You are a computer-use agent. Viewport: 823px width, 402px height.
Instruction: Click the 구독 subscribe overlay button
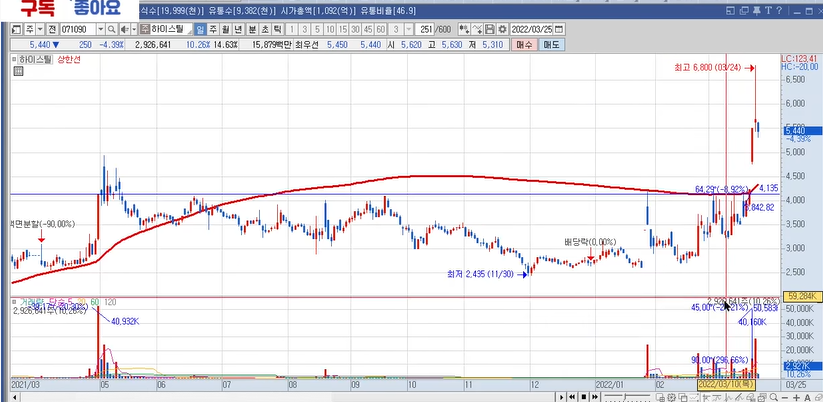tap(37, 7)
